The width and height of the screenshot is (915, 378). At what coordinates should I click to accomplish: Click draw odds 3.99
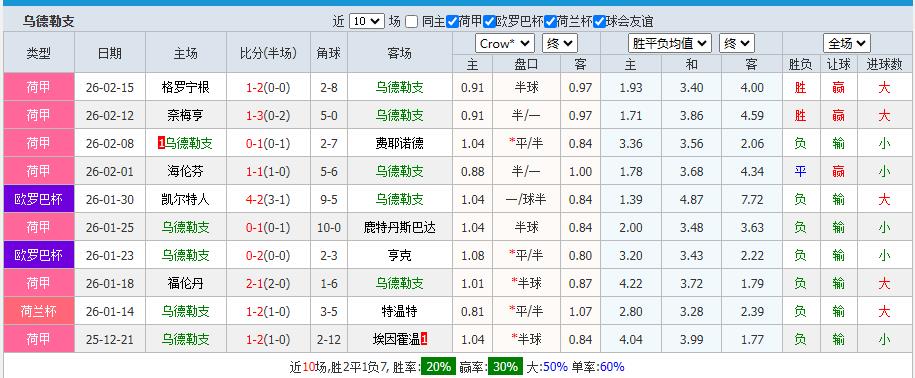692,340
